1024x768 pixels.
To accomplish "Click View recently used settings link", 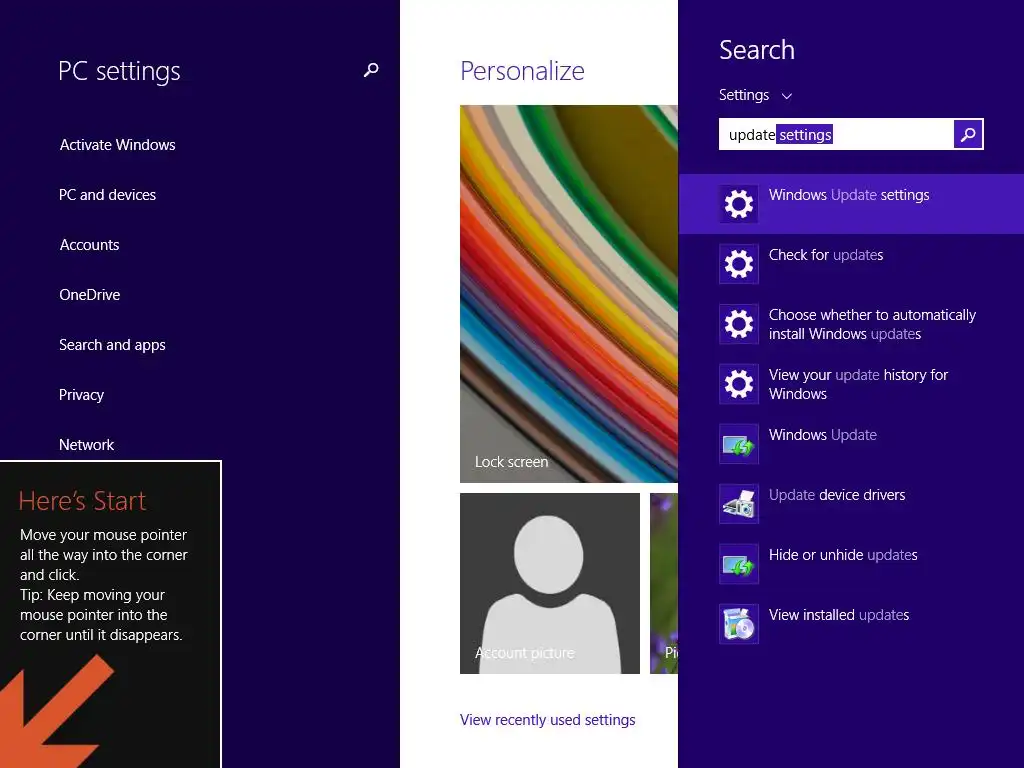I will 547,720.
